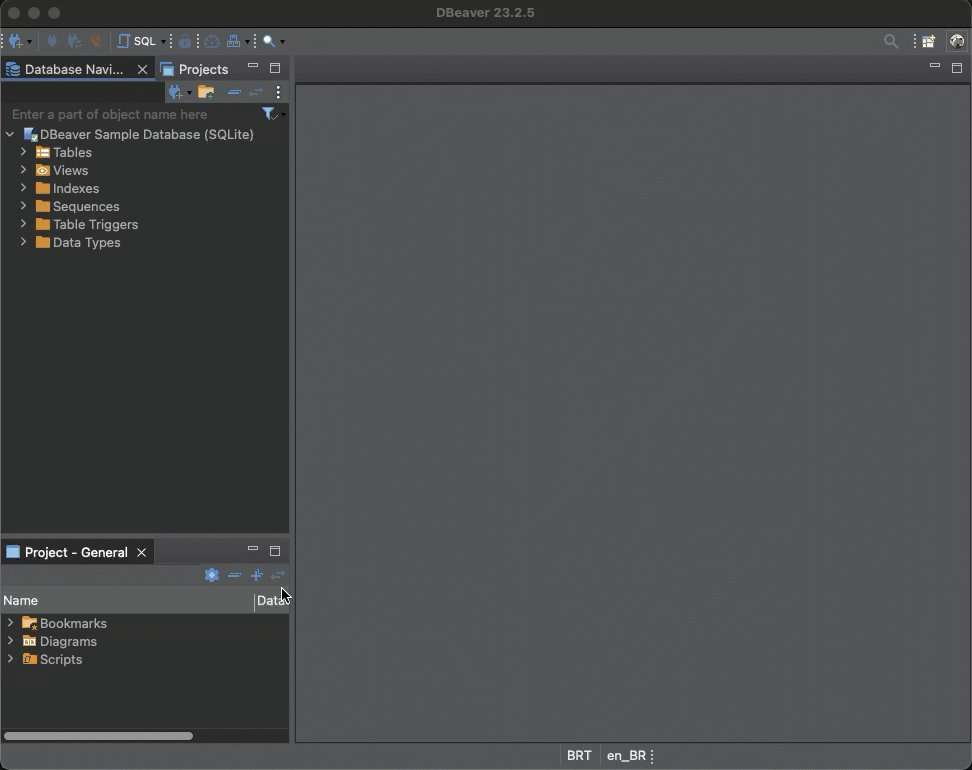
Task: Collapse DBeaver Sample Database node
Action: tap(10, 135)
